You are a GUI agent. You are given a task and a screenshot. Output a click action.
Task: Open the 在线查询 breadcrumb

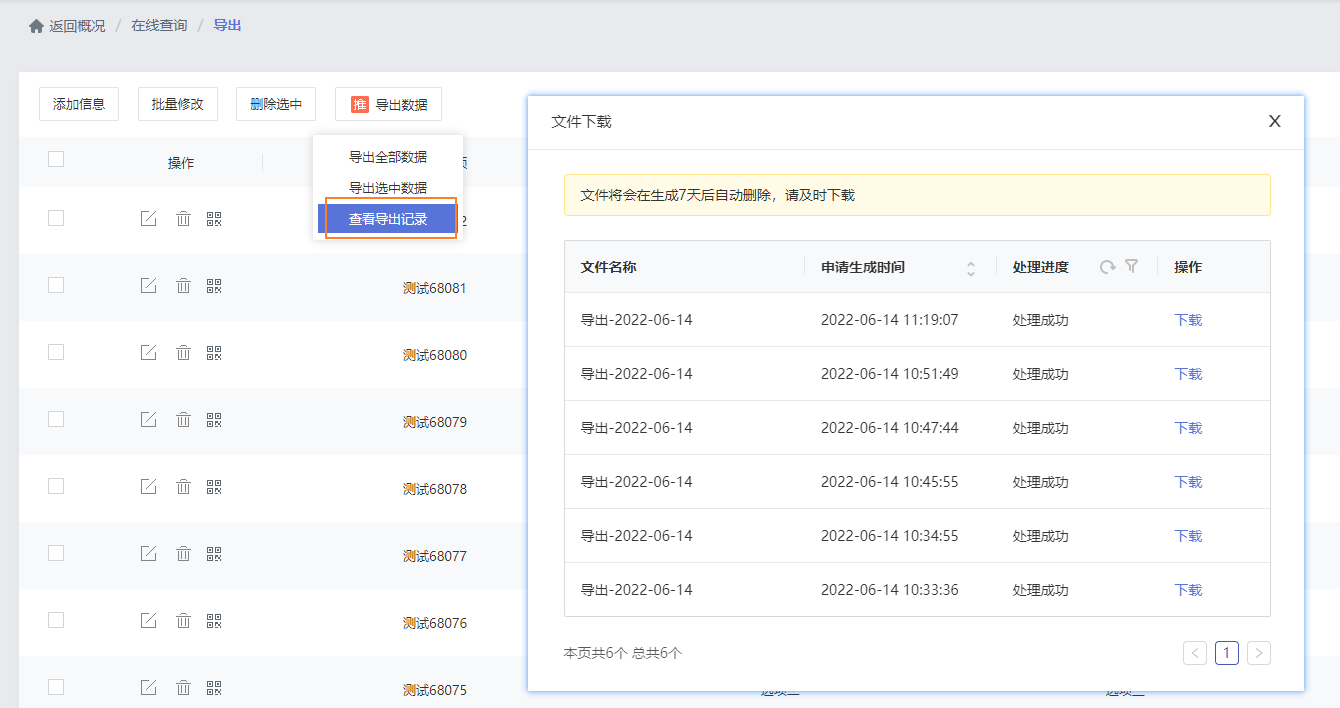pyautogui.click(x=159, y=25)
